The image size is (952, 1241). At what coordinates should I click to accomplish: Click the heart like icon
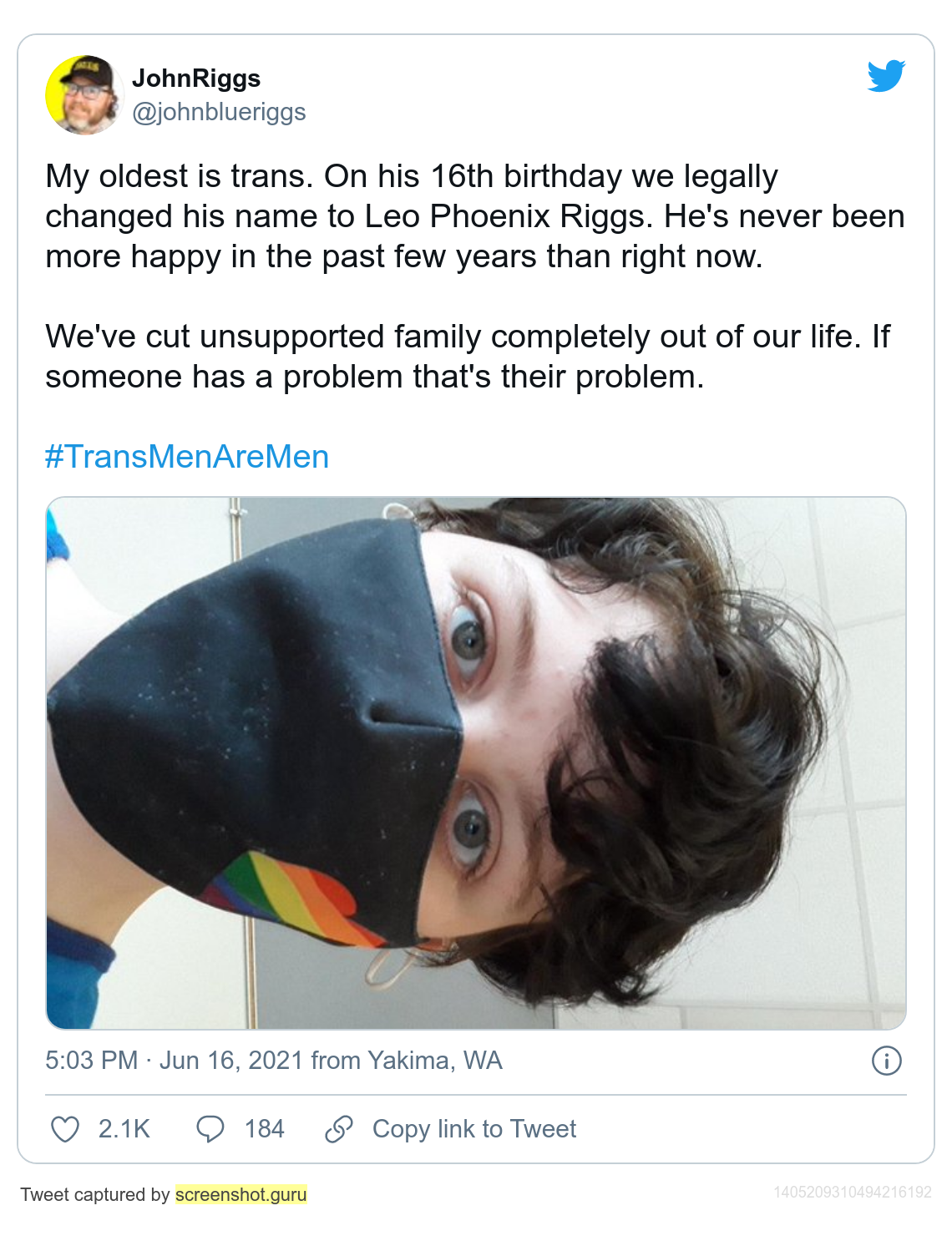point(65,1129)
